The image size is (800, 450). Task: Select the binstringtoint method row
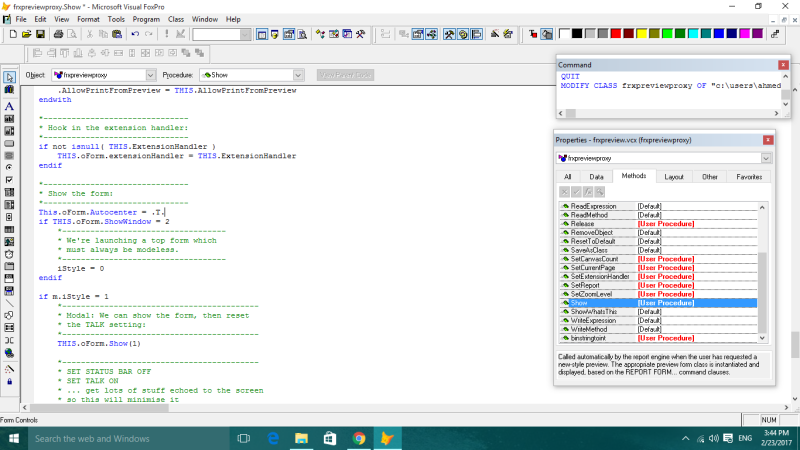658,338
